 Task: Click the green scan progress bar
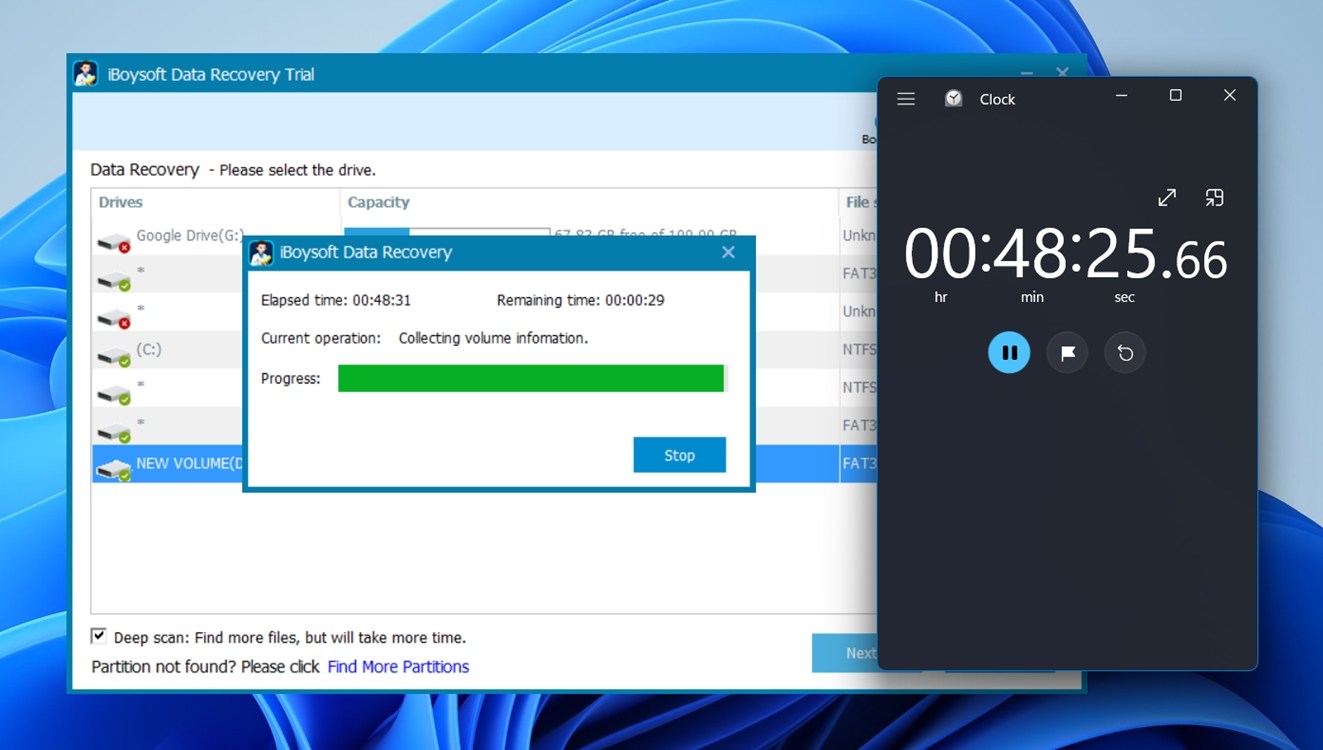click(x=531, y=378)
